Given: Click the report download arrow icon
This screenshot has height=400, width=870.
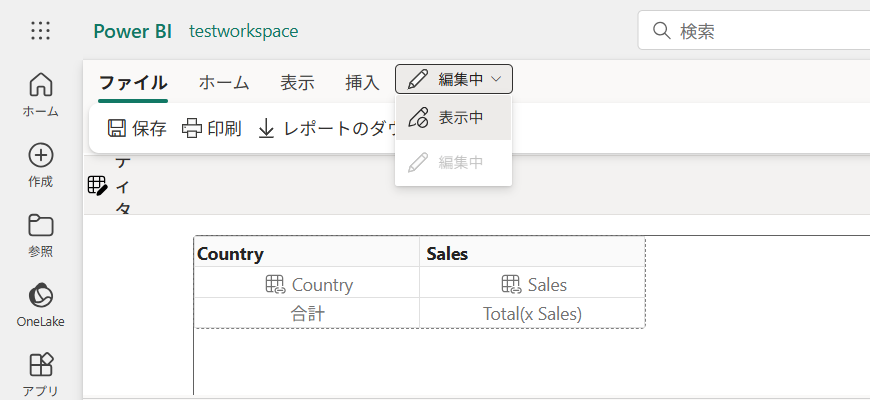Looking at the screenshot, I should click(x=267, y=128).
